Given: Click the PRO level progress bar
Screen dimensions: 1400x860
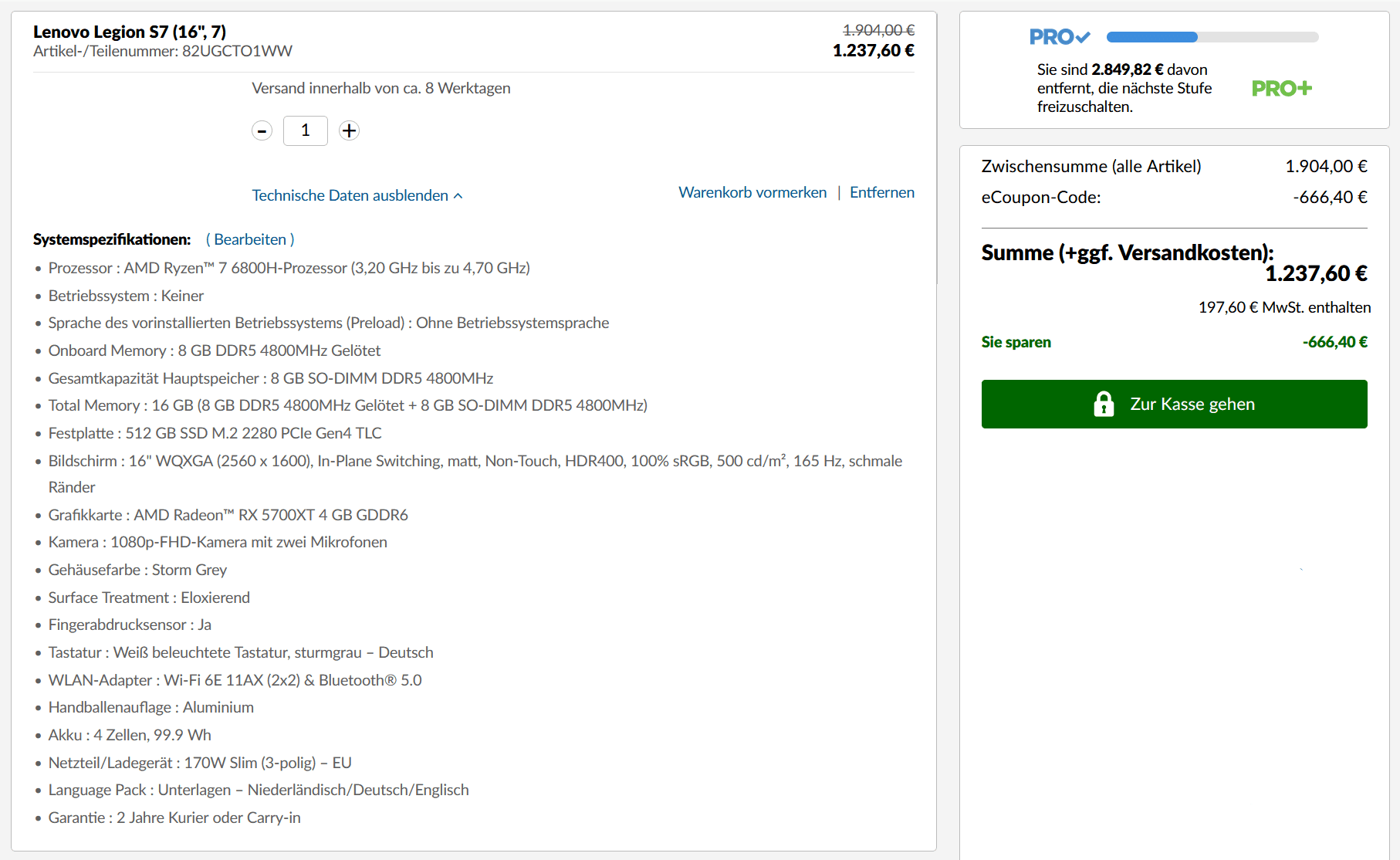Looking at the screenshot, I should (1212, 37).
